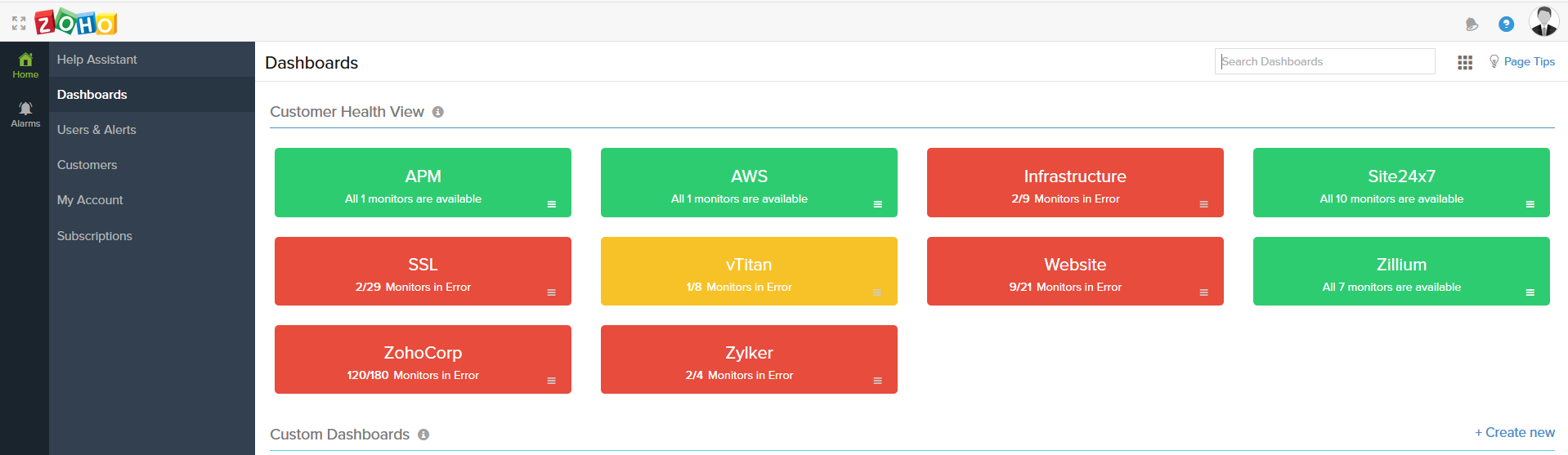This screenshot has width=1568, height=455.
Task: Open the Home section icon
Action: [x=25, y=65]
